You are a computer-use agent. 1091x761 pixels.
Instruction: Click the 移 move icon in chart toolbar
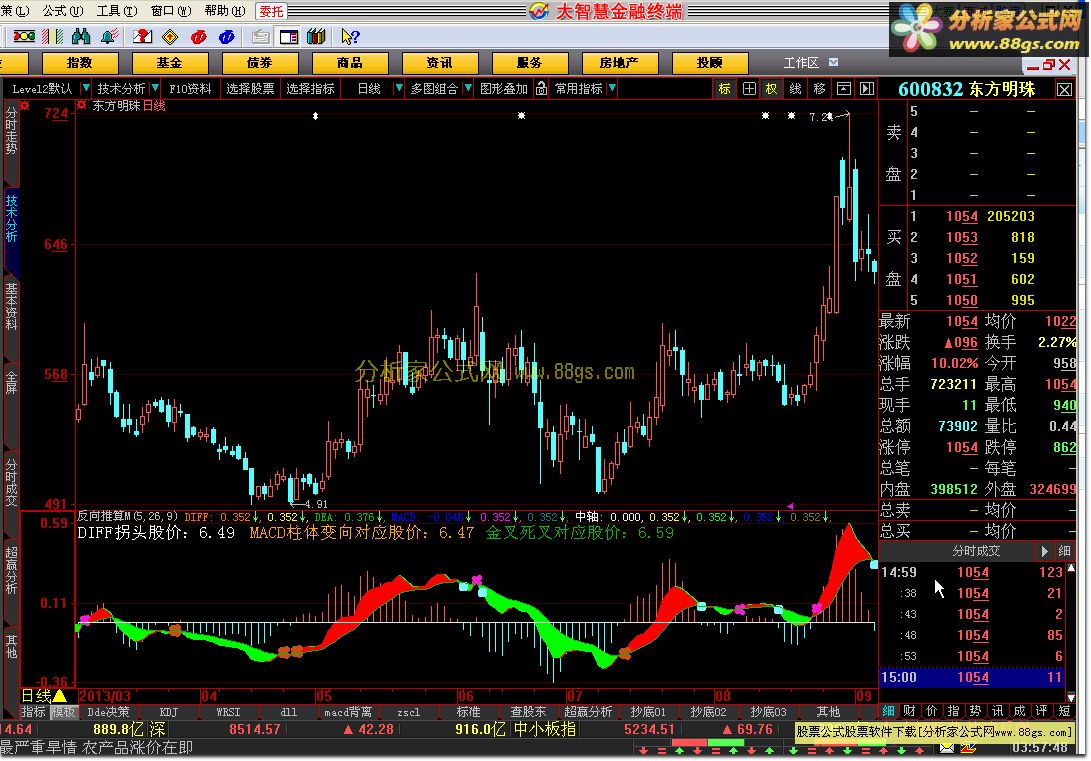click(x=819, y=88)
